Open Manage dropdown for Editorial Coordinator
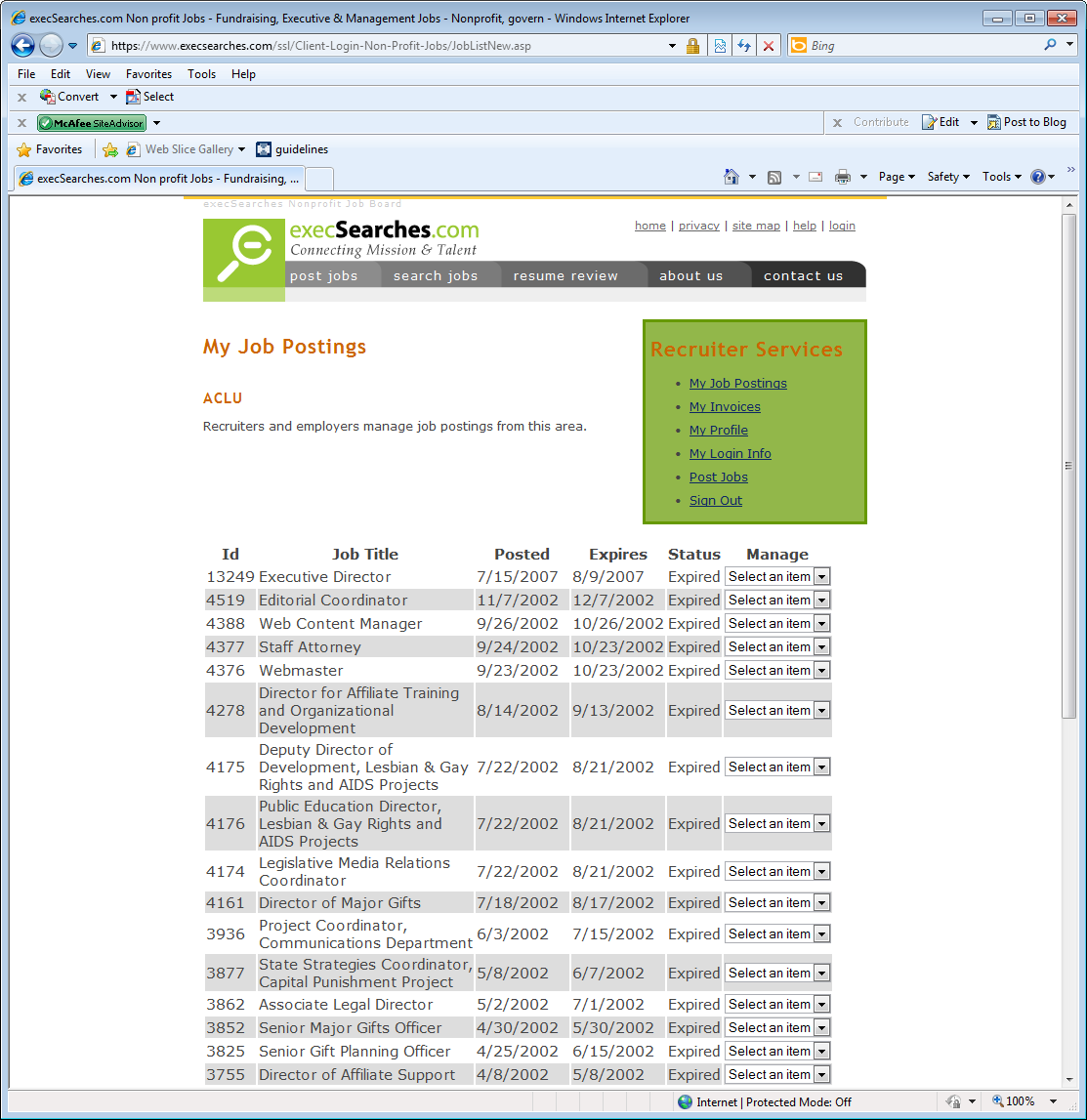The width and height of the screenshot is (1087, 1120). [777, 600]
